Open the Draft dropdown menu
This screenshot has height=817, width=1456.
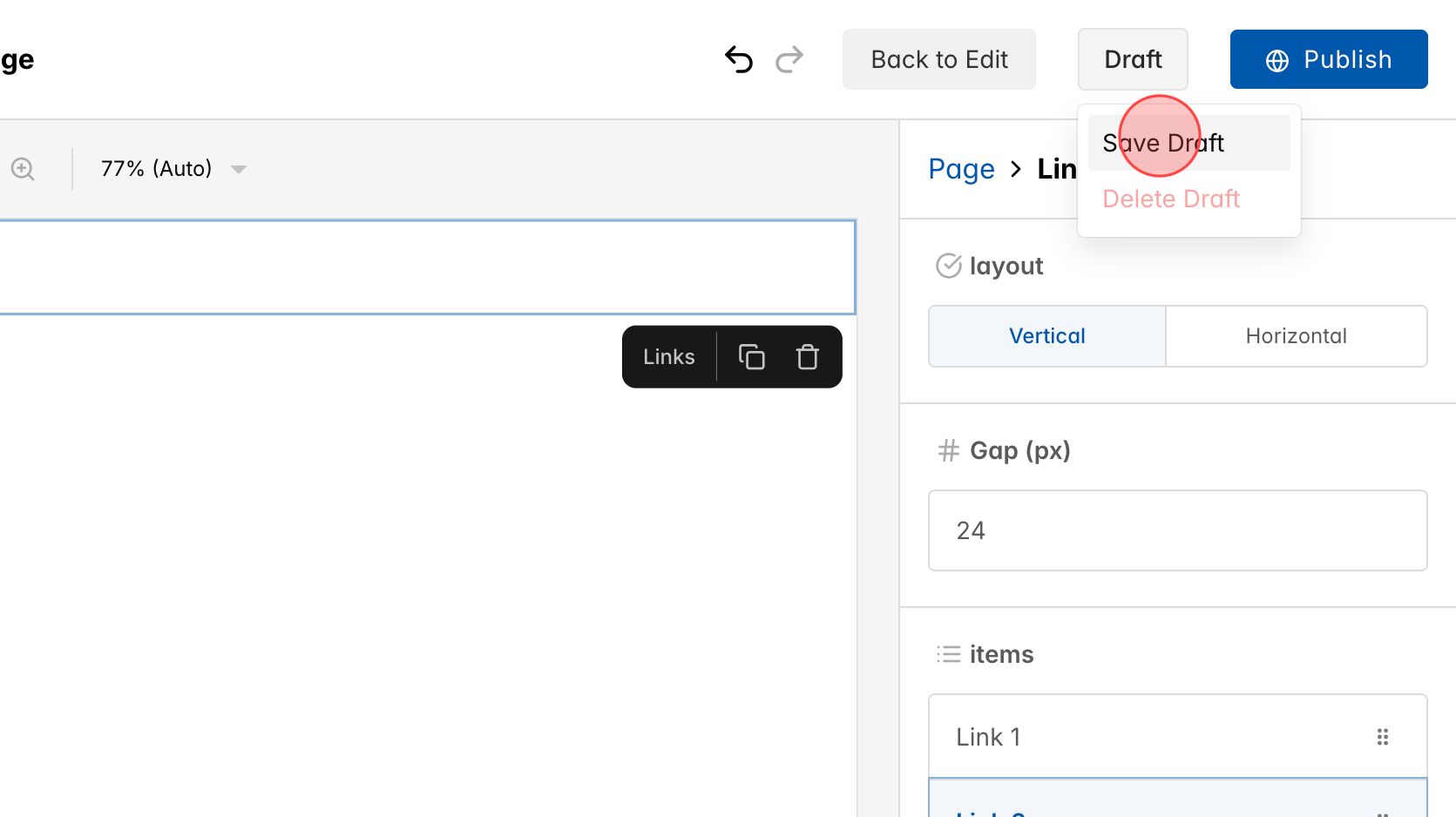click(x=1133, y=59)
